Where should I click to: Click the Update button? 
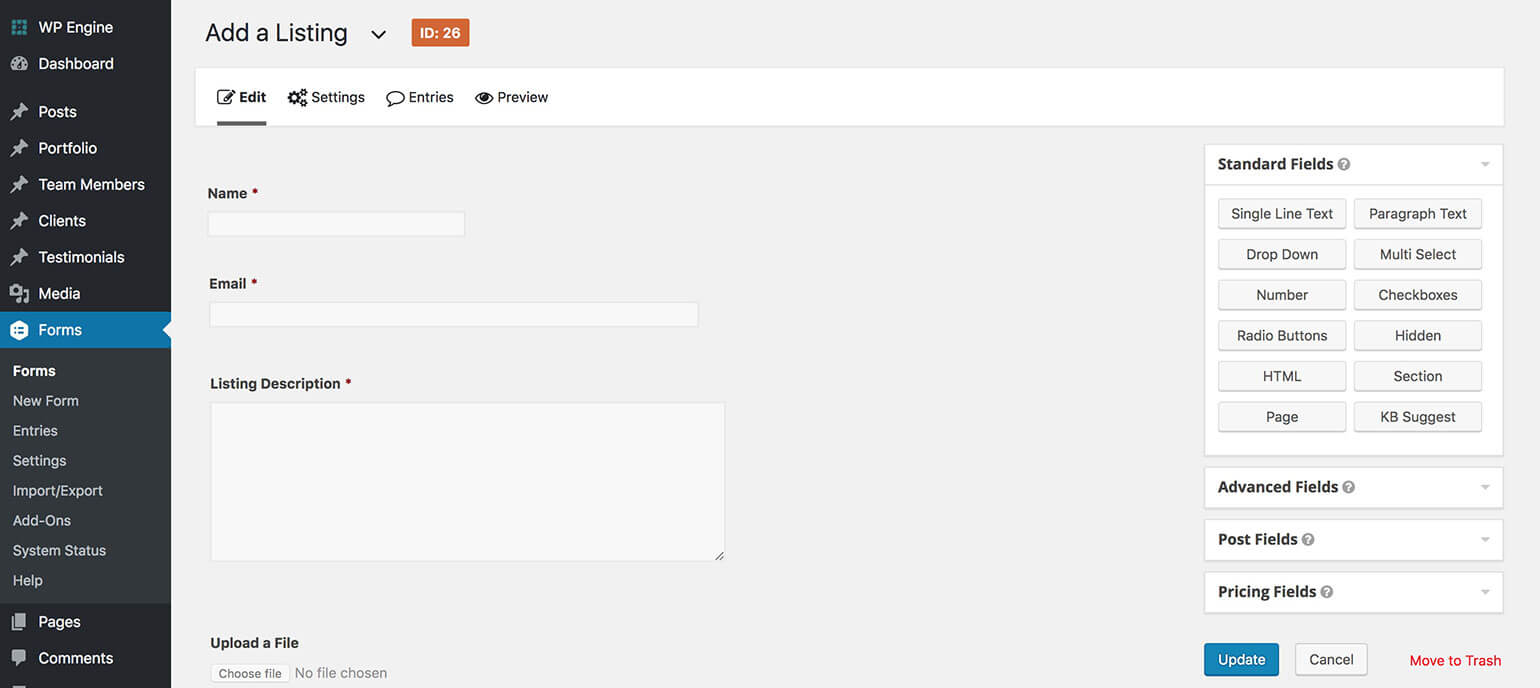[x=1241, y=659]
